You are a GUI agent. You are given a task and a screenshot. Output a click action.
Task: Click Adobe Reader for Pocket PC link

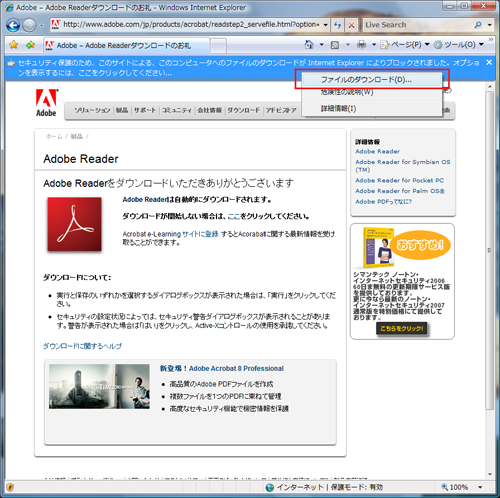pos(399,180)
